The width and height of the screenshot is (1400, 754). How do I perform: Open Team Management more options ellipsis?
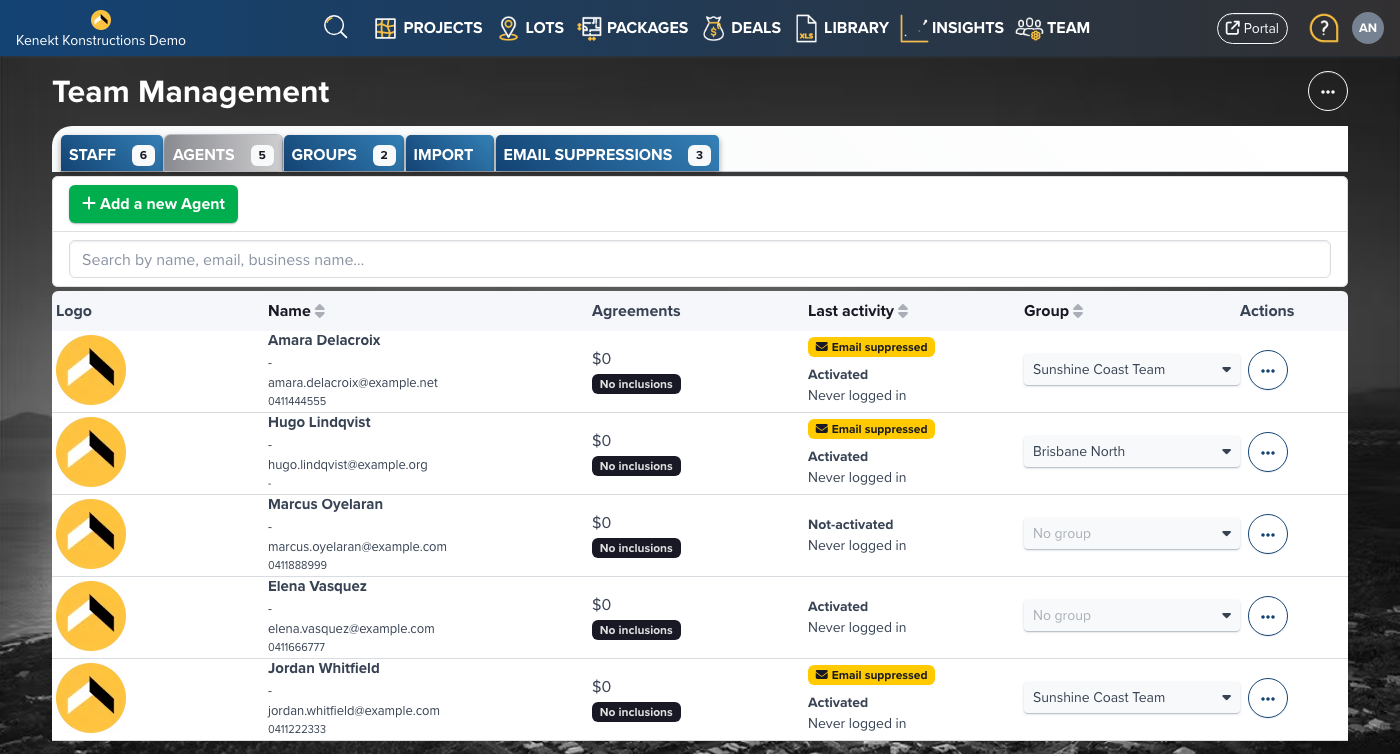coord(1328,91)
